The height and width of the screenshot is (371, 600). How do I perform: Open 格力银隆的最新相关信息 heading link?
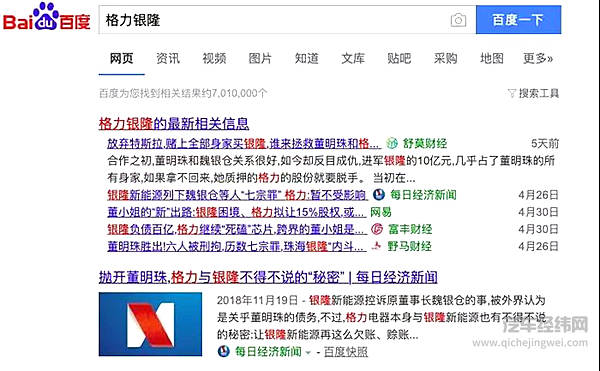click(x=174, y=124)
